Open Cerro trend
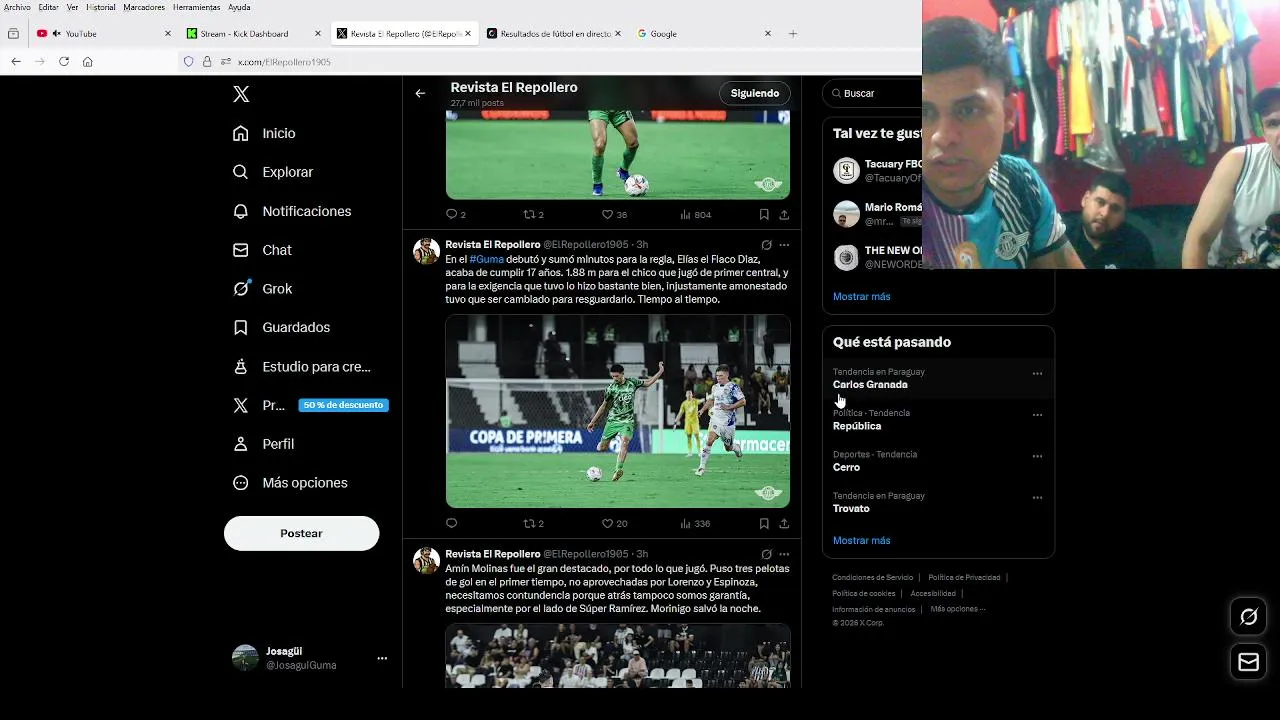This screenshot has height=720, width=1280. click(937, 461)
